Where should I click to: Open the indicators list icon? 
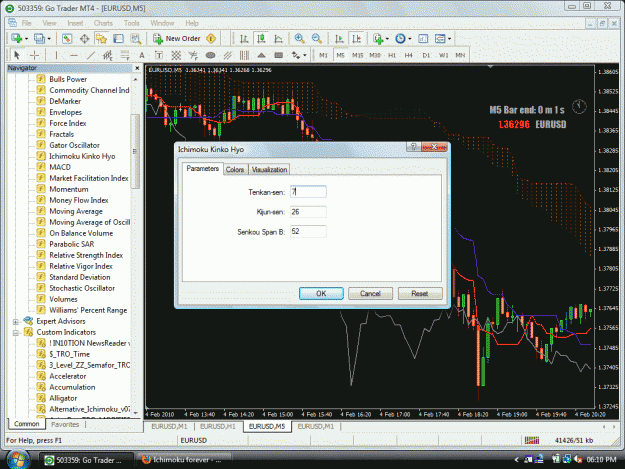[x=378, y=39]
